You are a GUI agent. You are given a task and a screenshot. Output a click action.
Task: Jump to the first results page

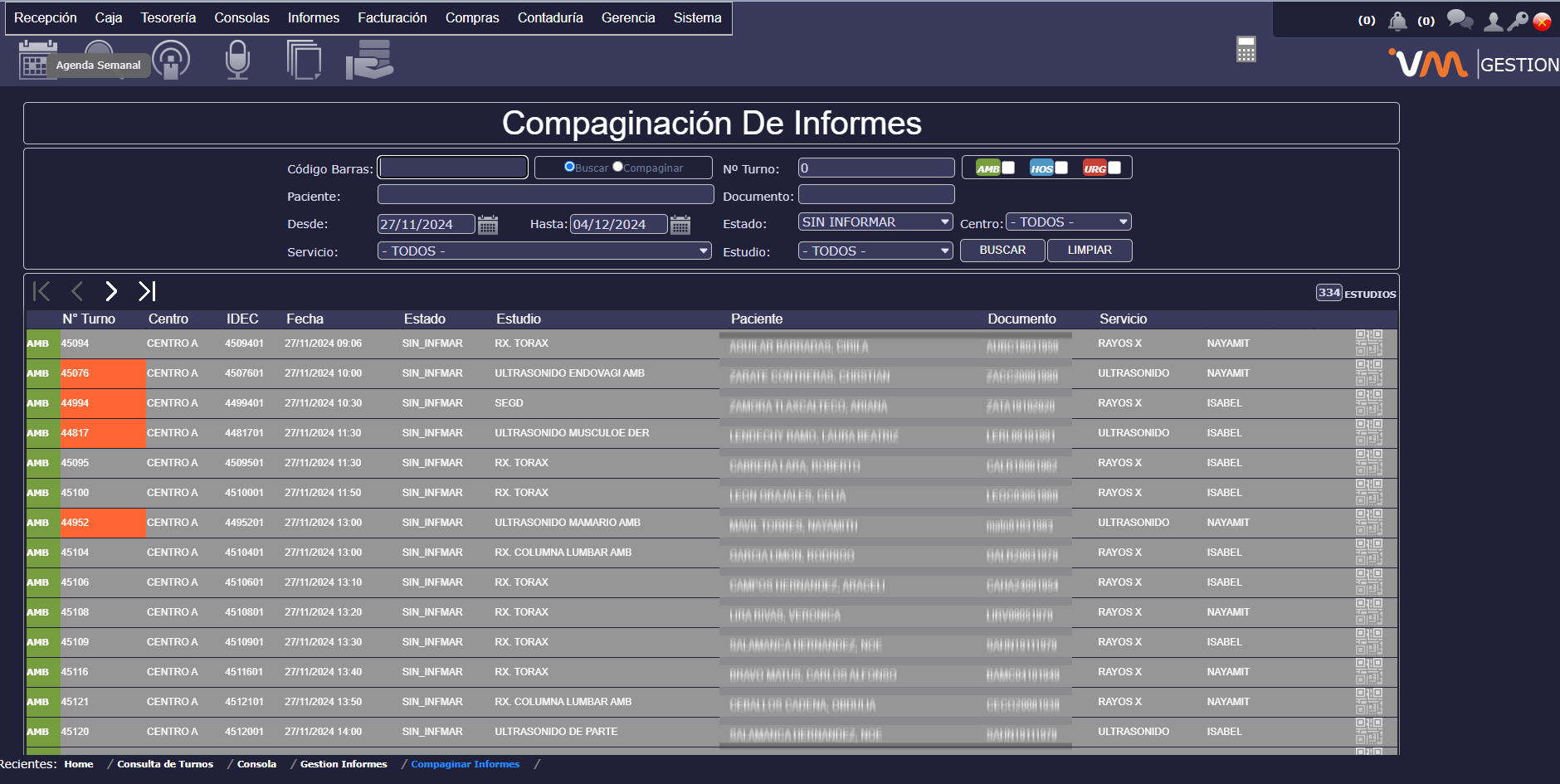pyautogui.click(x=41, y=291)
